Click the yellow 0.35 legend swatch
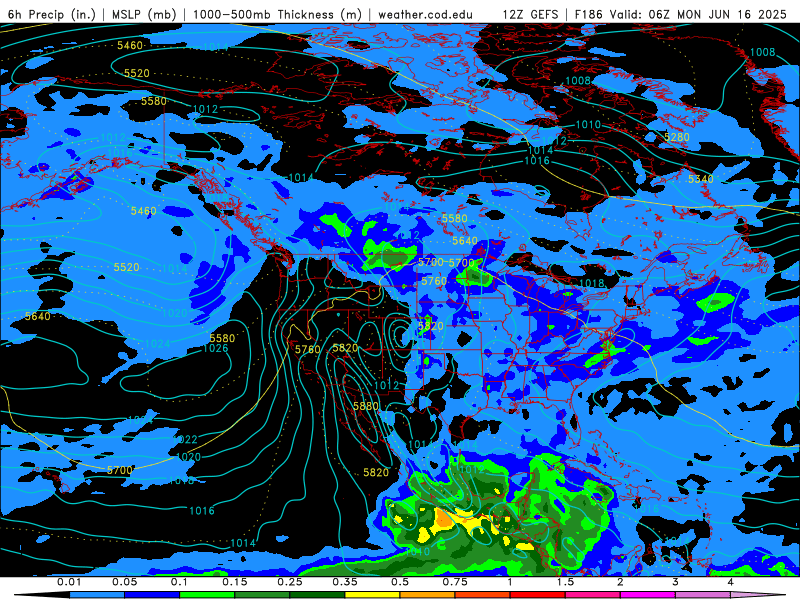Viewport: 800px width, 600px height. point(372,595)
